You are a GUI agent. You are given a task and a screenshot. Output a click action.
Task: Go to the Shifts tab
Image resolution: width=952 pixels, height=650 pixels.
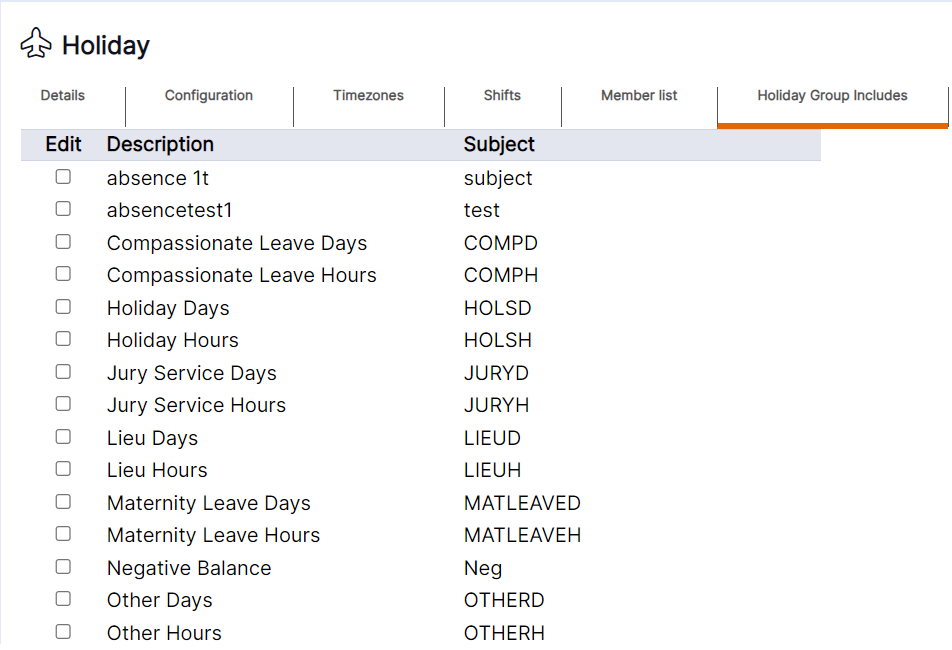[x=502, y=95]
